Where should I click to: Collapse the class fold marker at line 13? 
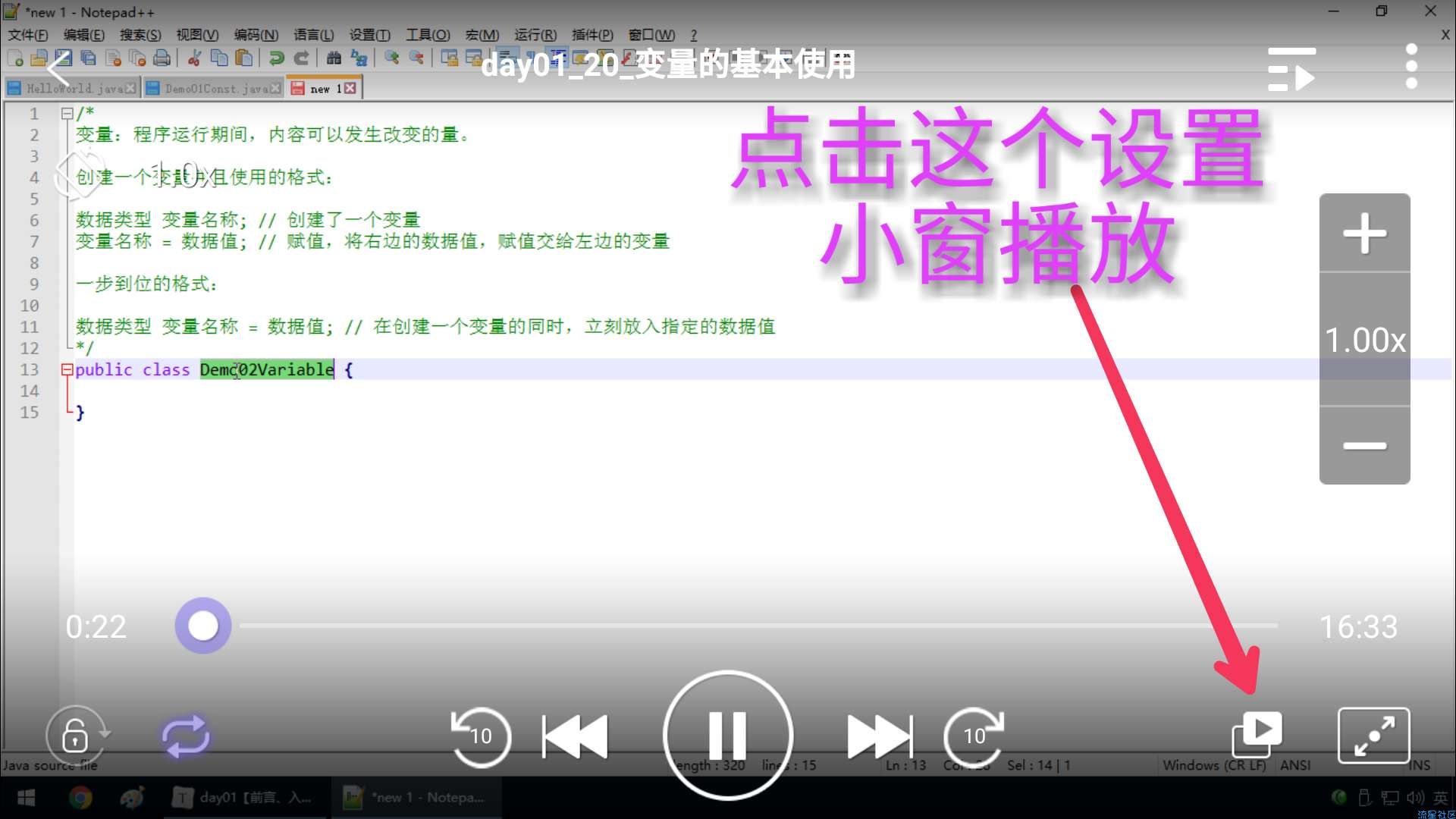[x=67, y=370]
